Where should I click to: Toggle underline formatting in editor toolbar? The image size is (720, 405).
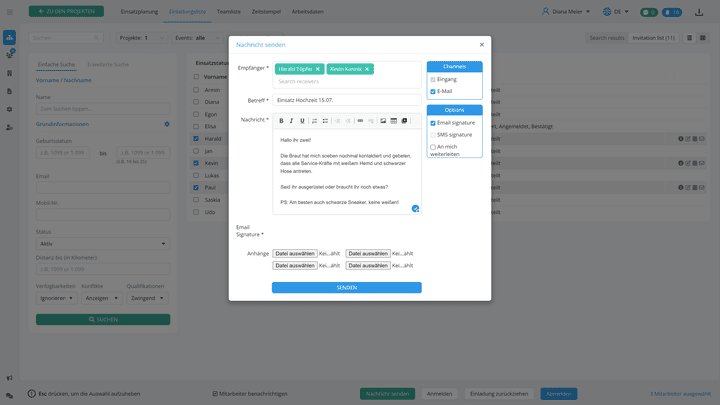(302, 121)
